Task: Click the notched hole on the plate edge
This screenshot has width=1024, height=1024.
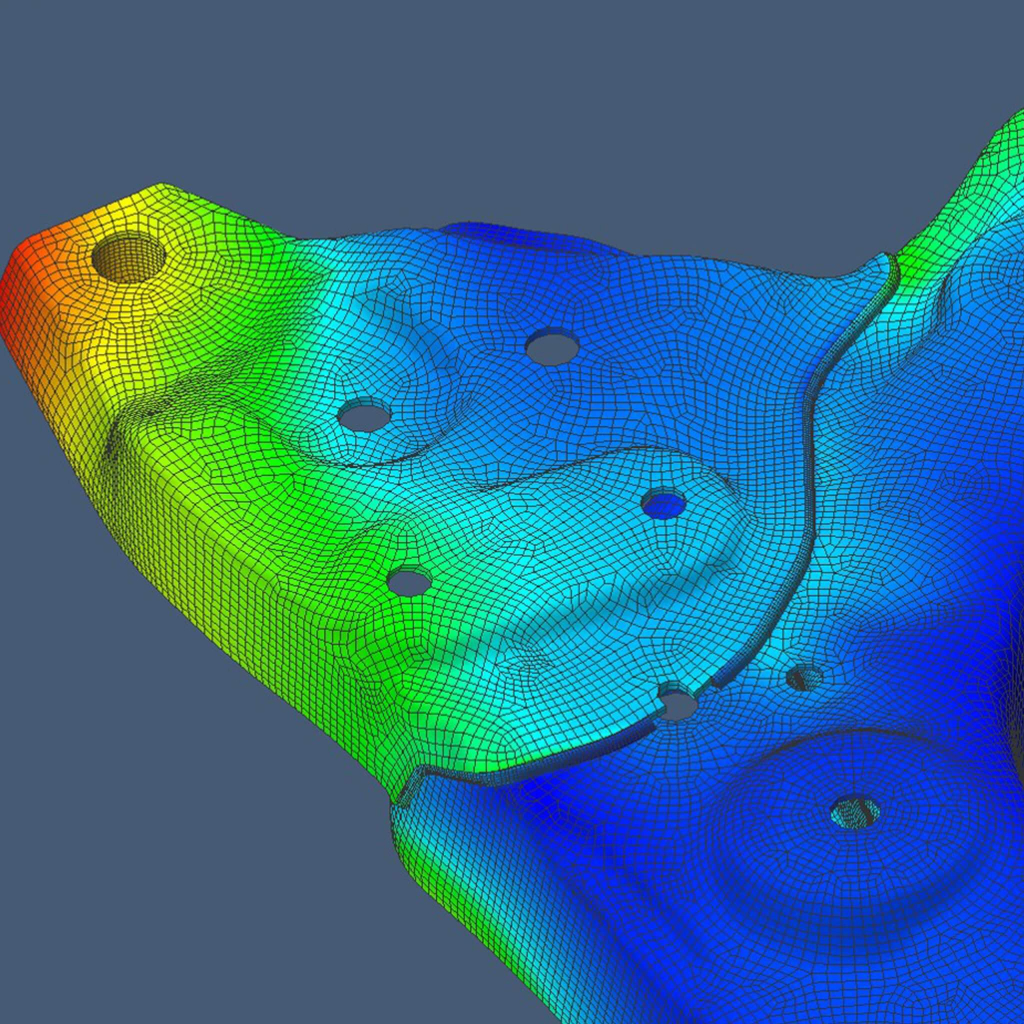Action: (678, 704)
